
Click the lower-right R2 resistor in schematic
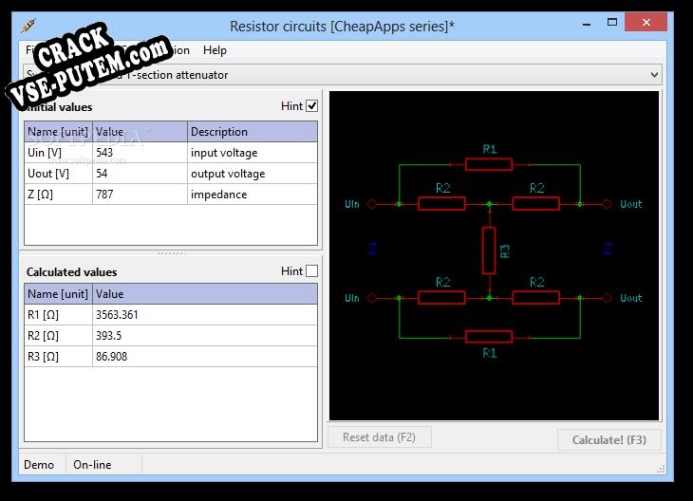[536, 298]
